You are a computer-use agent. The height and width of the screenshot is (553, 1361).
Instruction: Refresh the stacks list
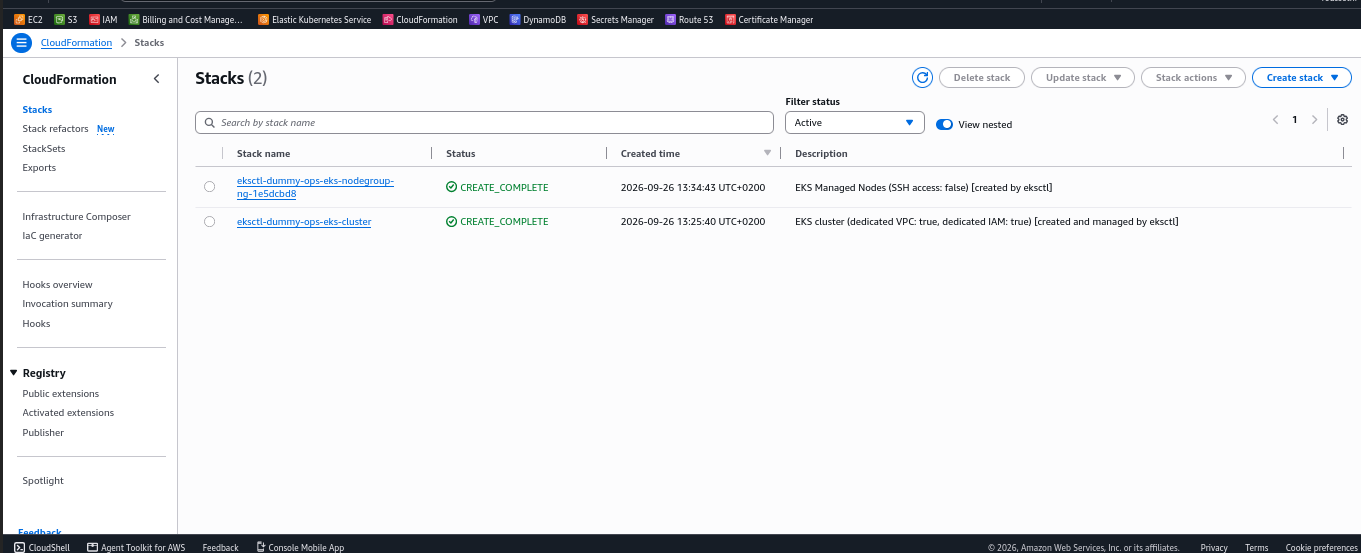pos(922,77)
